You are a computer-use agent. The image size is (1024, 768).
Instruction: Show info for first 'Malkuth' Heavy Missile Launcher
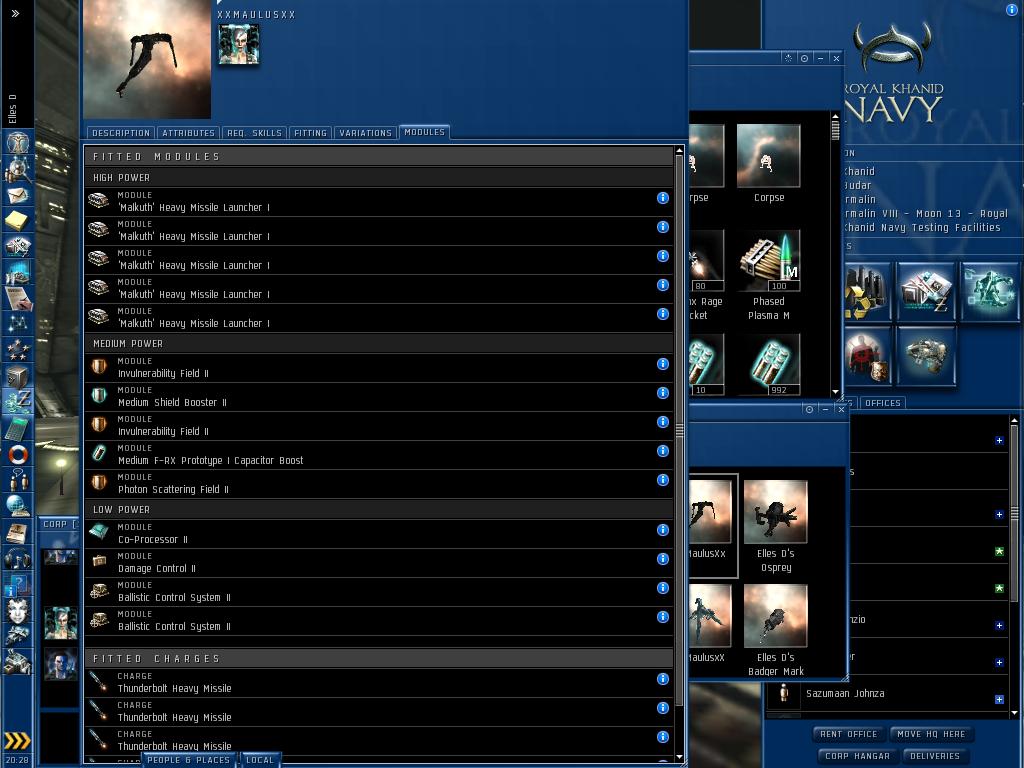pos(662,198)
